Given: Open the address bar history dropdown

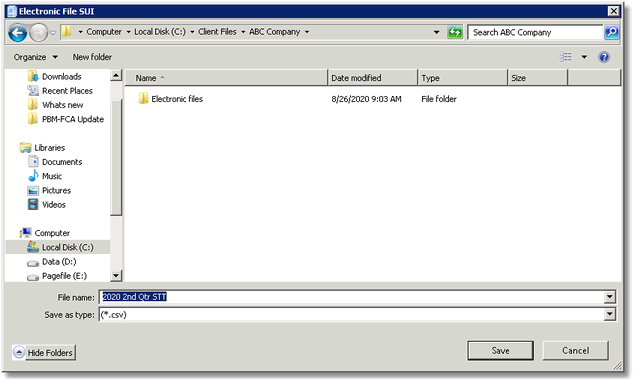Looking at the screenshot, I should 436,32.
